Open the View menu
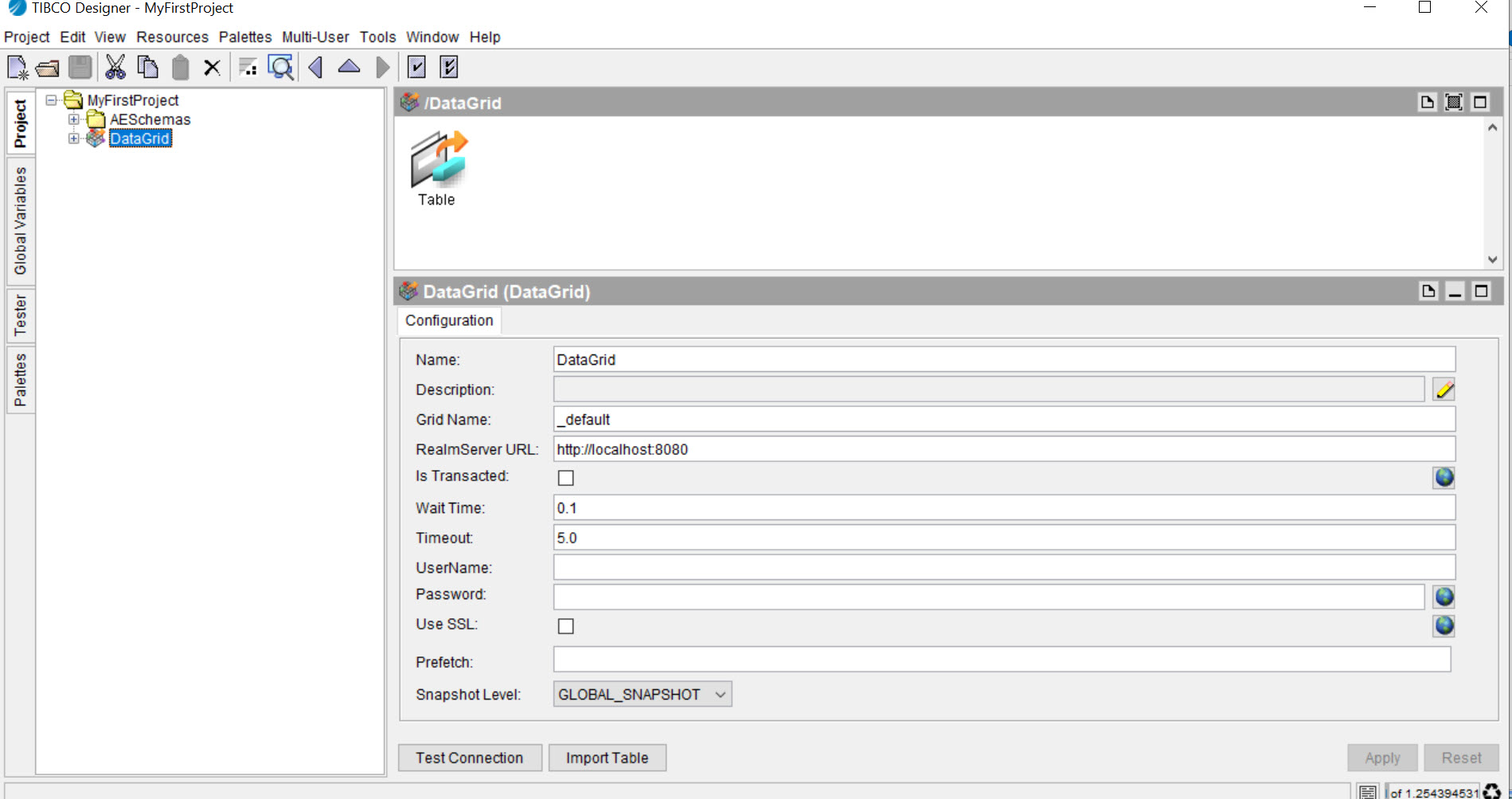This screenshot has height=799, width=1512. (110, 37)
